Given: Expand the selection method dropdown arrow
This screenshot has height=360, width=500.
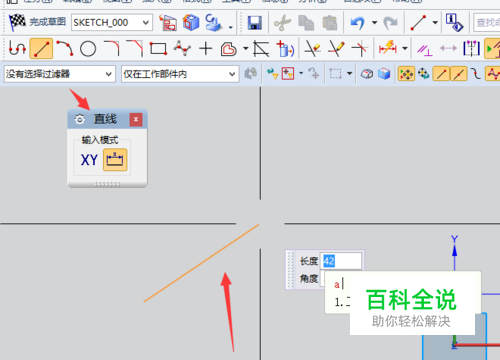Looking at the screenshot, I should click(349, 73).
